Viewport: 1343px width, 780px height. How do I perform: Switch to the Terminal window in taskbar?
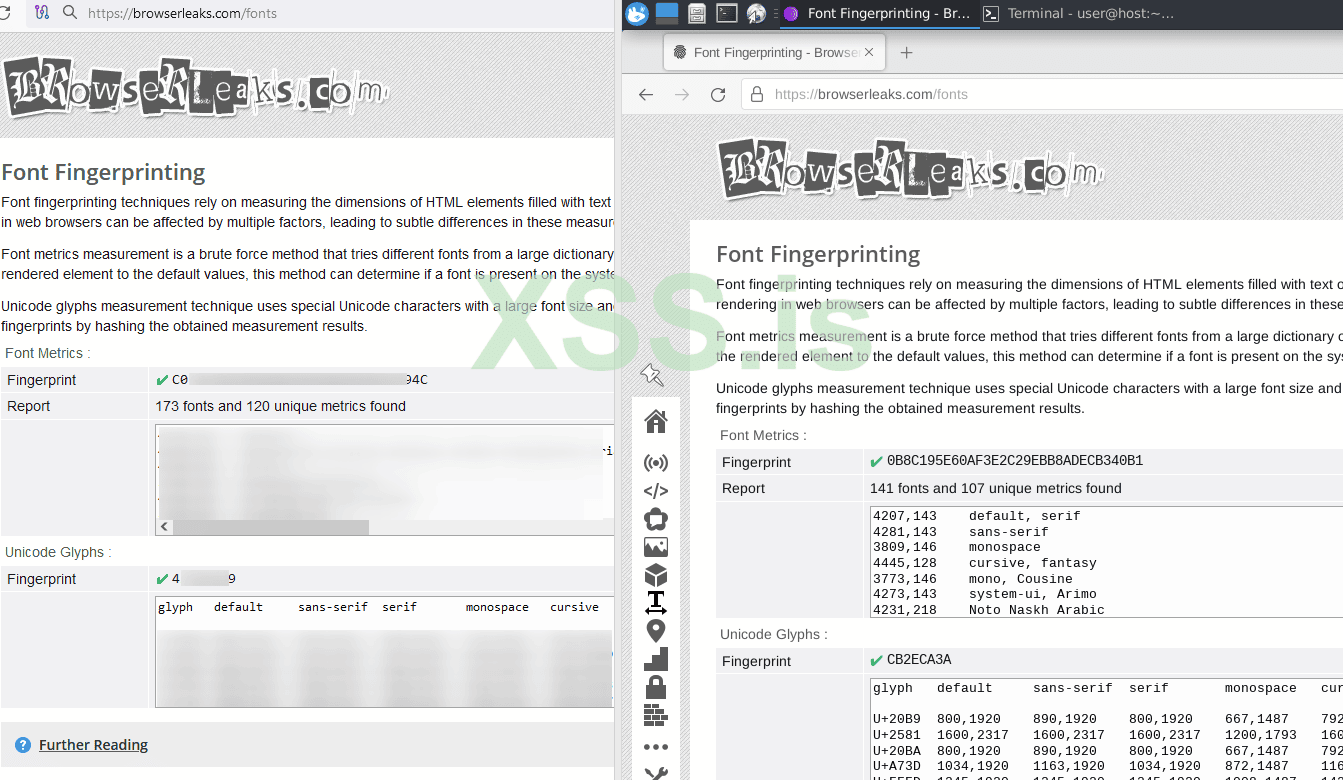click(x=1079, y=14)
